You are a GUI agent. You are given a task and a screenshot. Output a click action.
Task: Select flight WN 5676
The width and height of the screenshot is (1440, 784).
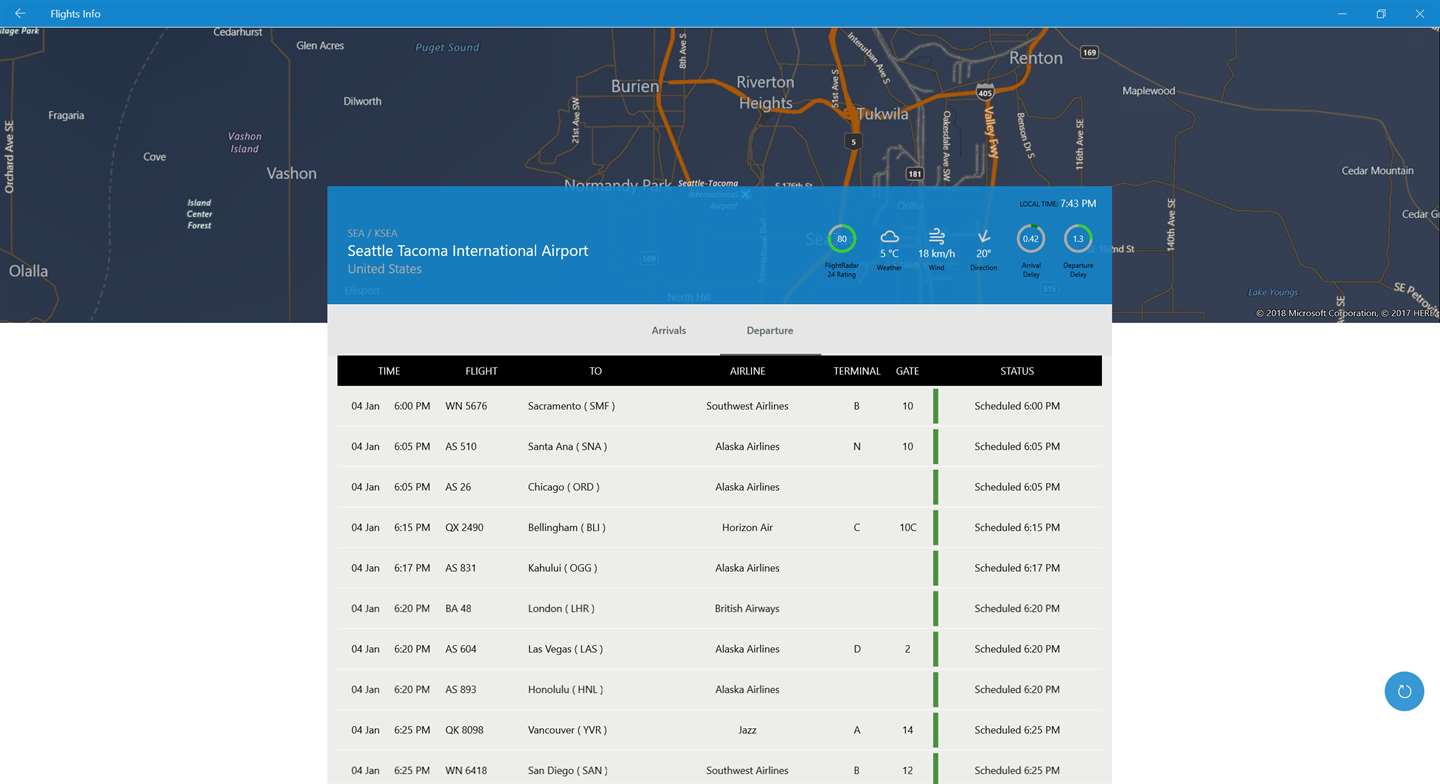(719, 406)
